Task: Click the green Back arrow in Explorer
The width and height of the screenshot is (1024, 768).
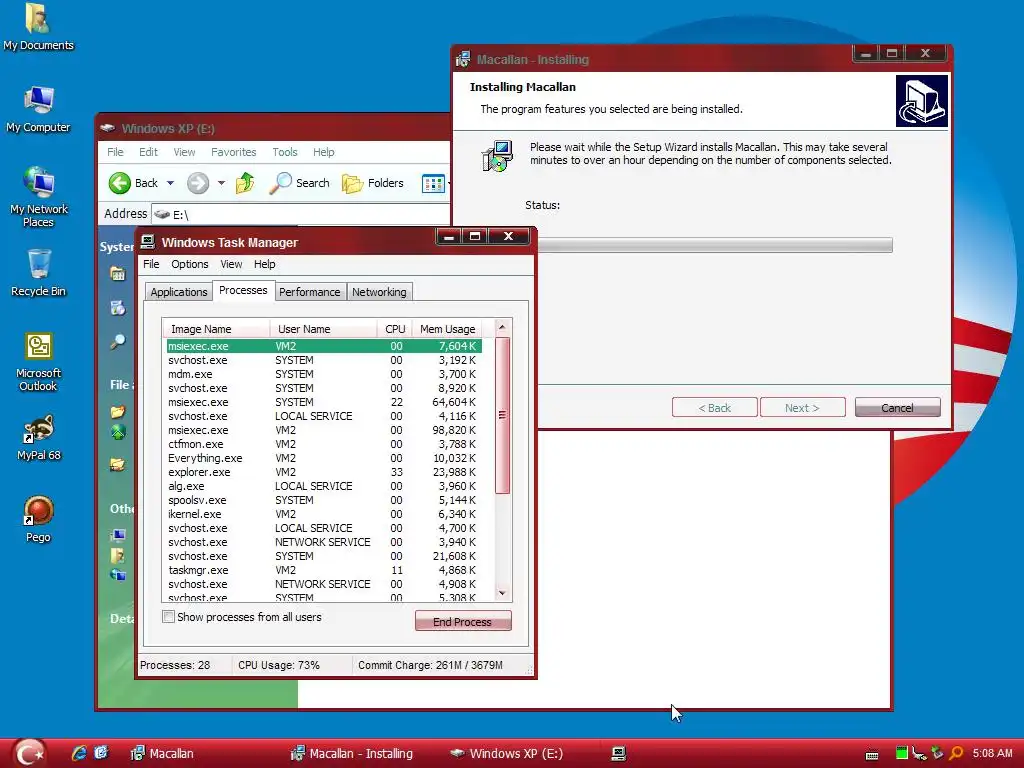Action: click(120, 183)
